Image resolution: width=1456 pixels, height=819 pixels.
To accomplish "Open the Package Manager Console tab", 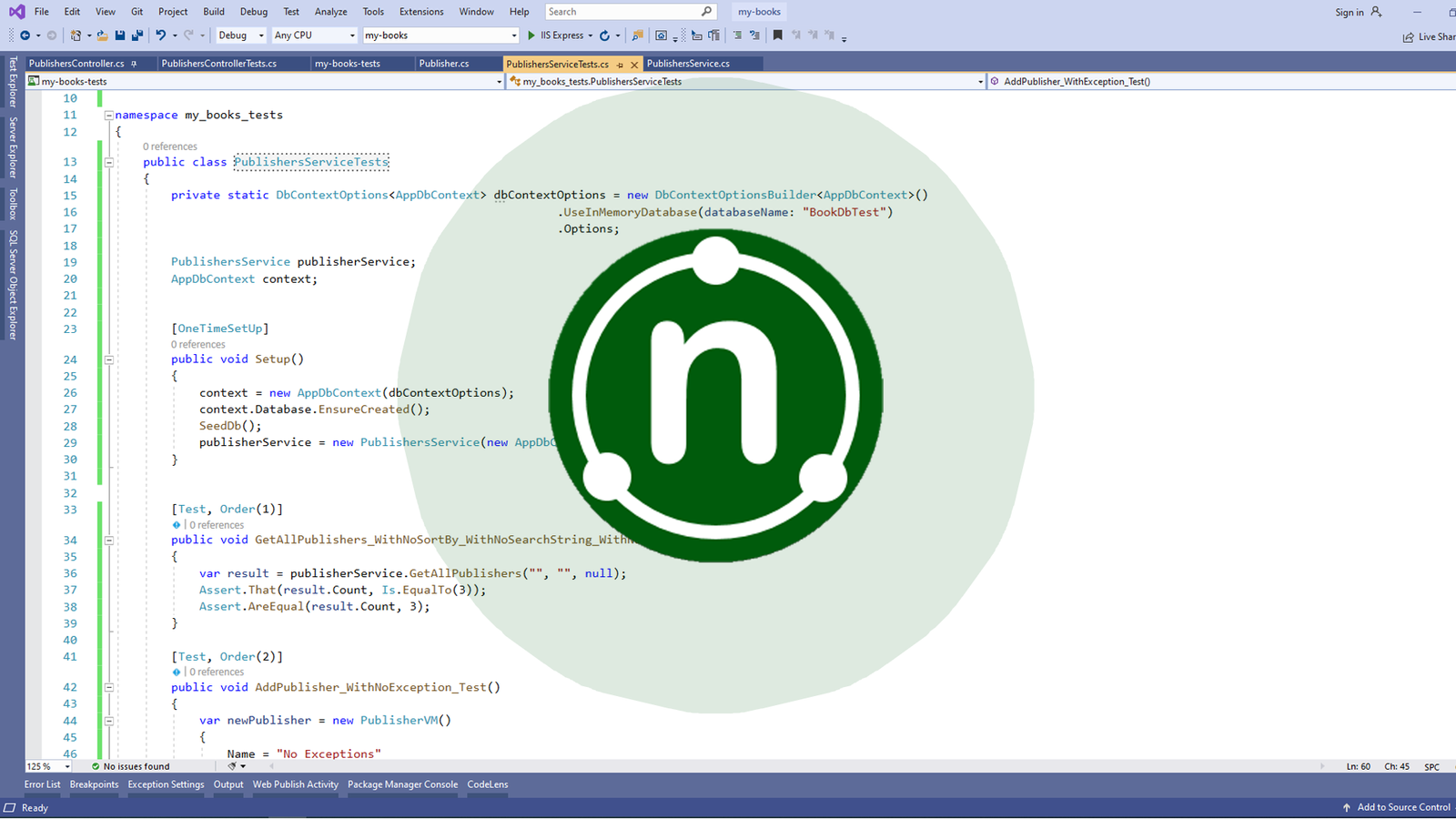I will coord(402,784).
